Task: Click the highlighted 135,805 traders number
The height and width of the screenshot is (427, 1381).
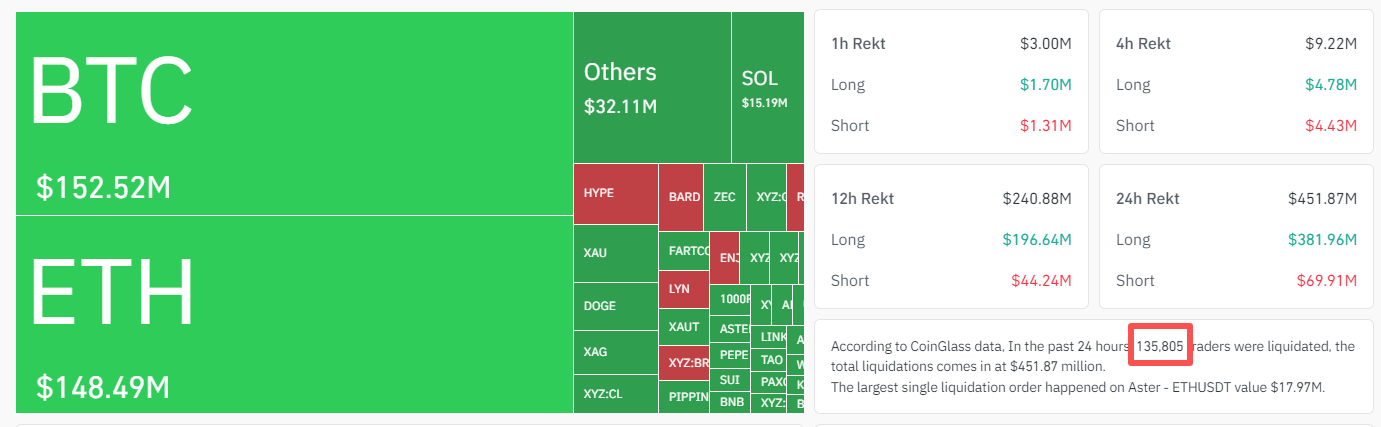Action: [1160, 346]
